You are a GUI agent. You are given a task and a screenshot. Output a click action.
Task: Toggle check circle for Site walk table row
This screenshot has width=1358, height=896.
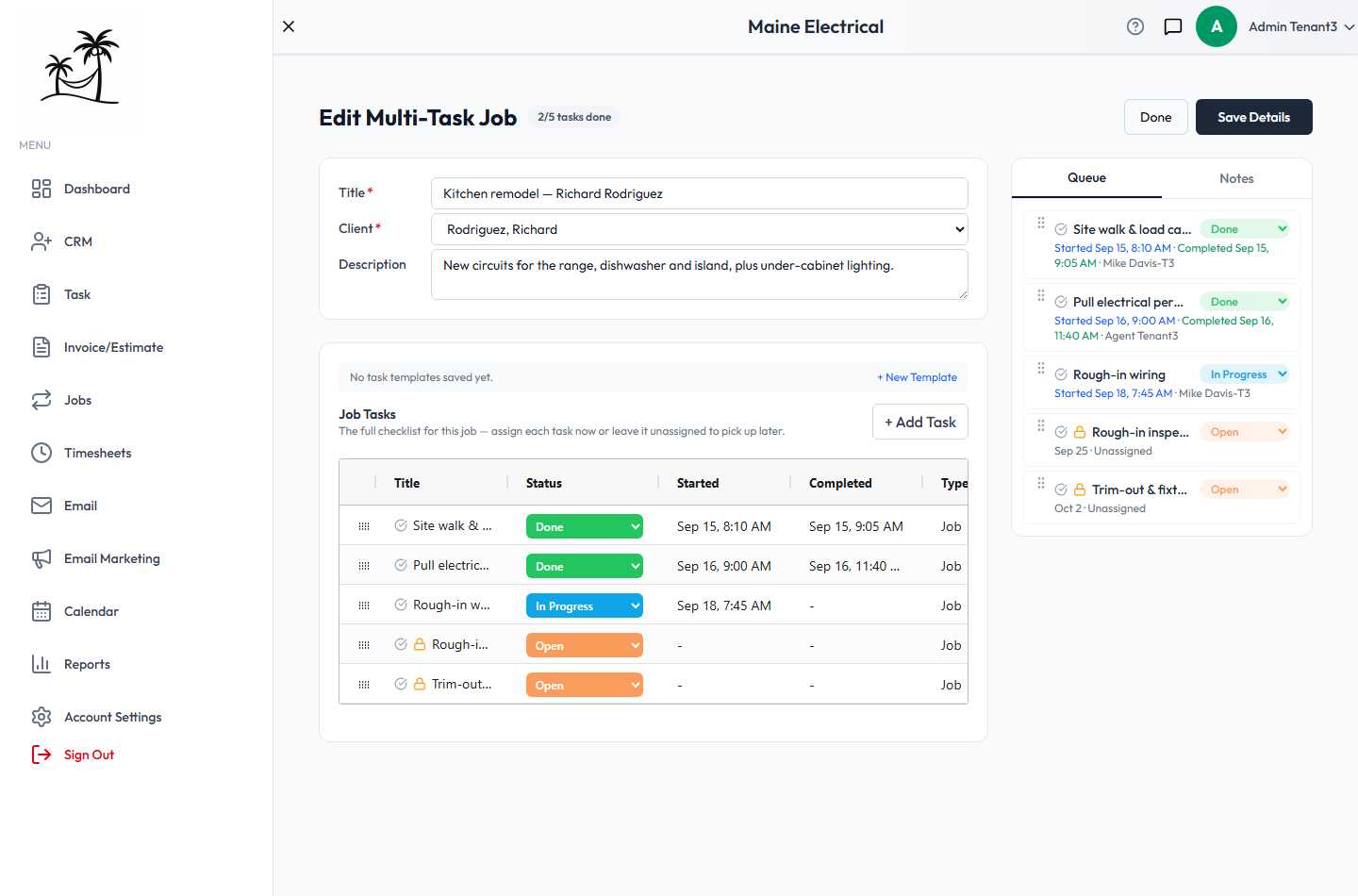coord(401,525)
